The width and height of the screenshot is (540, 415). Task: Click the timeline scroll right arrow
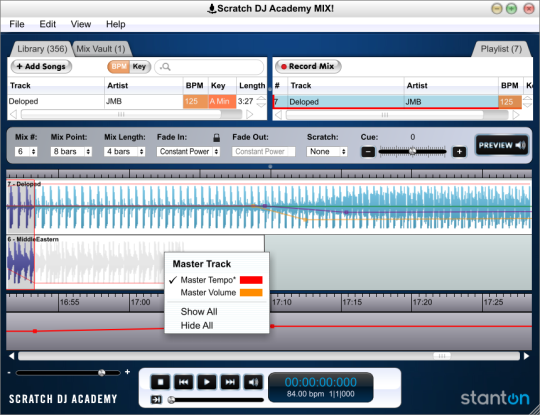pos(527,356)
